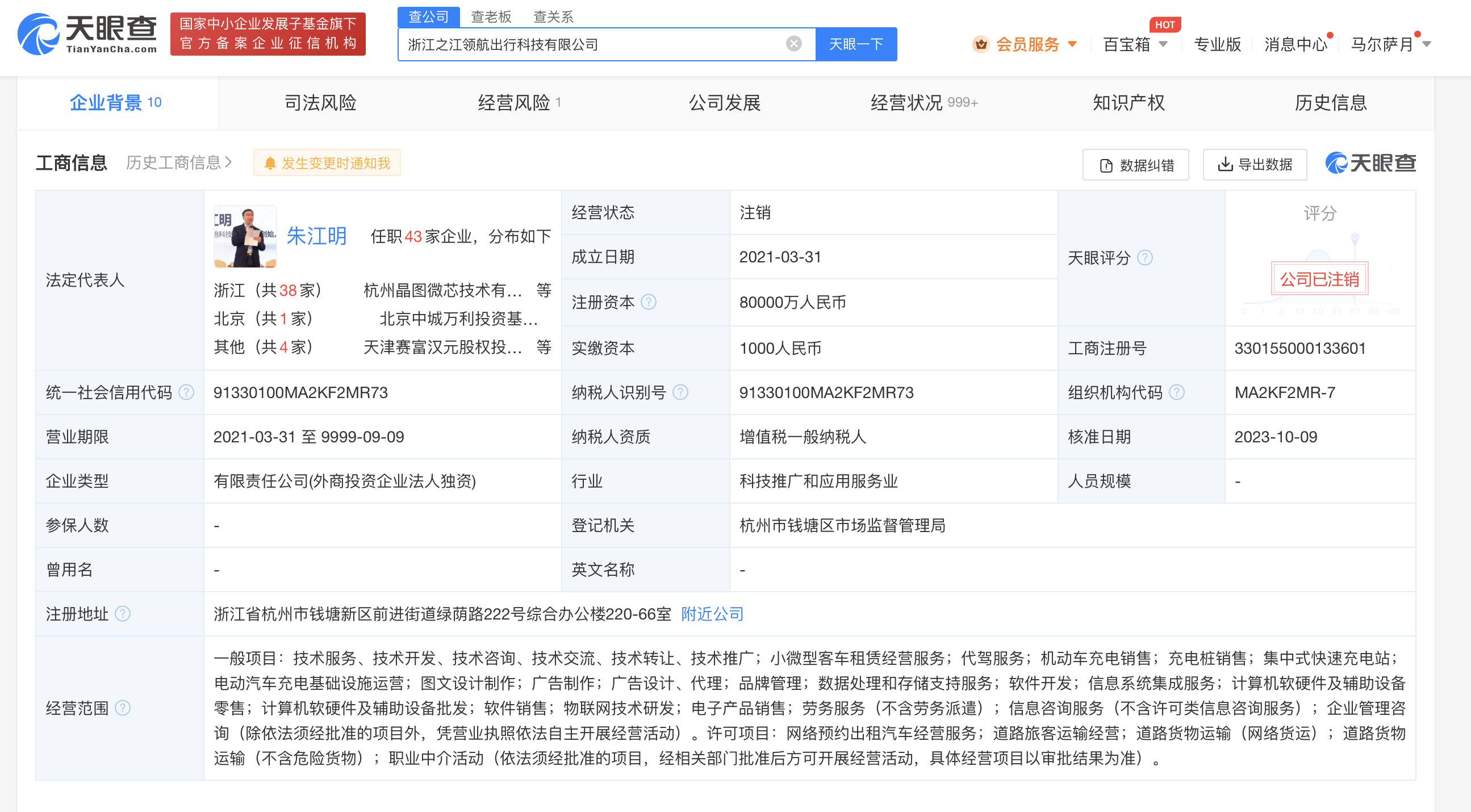The width and height of the screenshot is (1471, 812).
Task: Open the 消息中心 link
Action: (1296, 44)
